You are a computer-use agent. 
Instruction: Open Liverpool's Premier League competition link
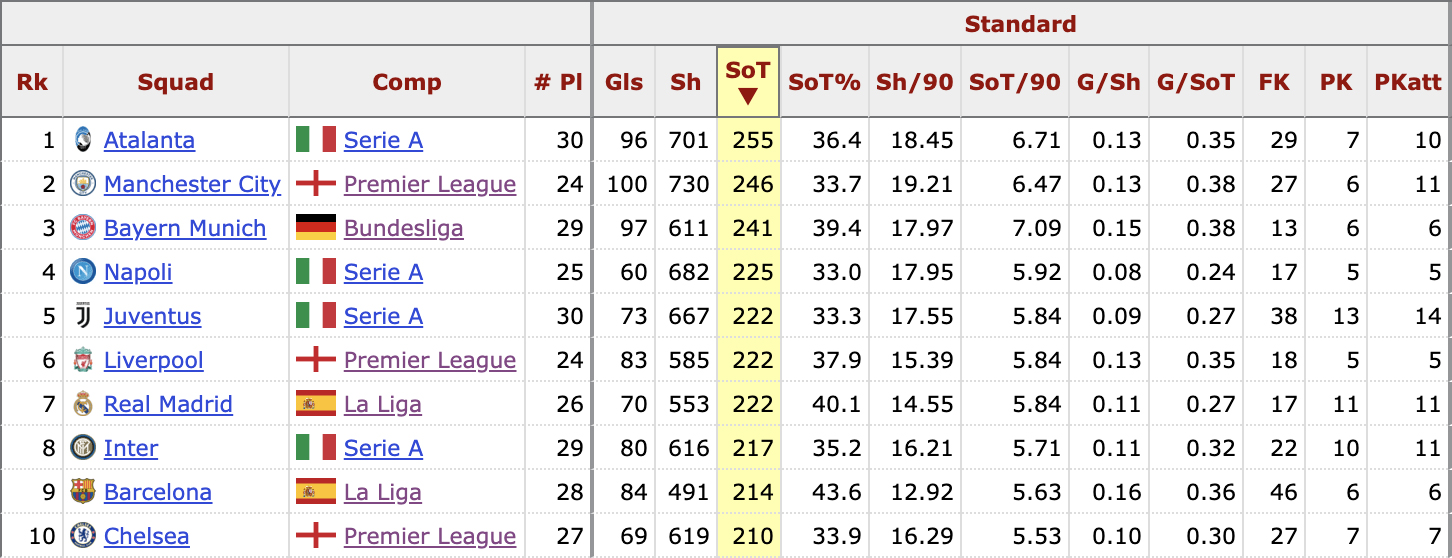pos(430,360)
